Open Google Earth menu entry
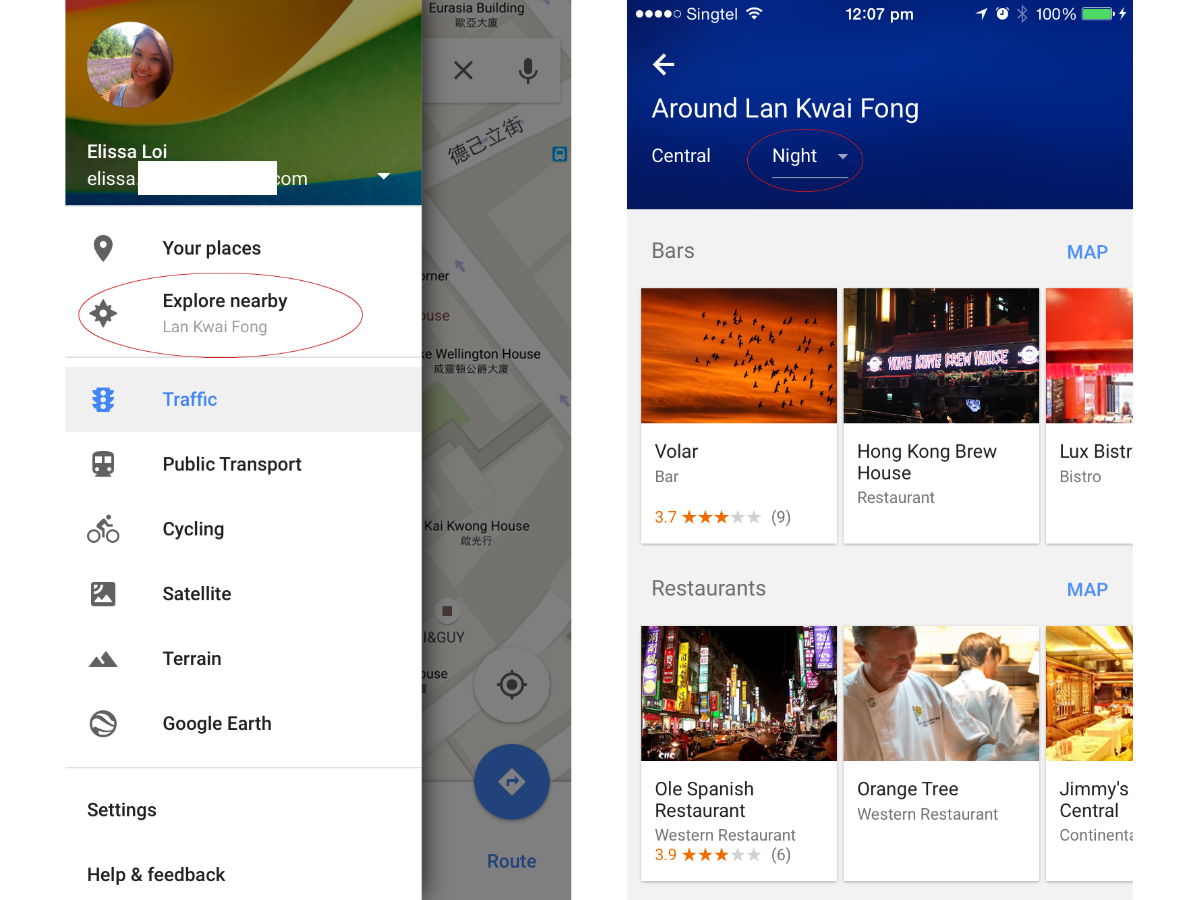The width and height of the screenshot is (1200, 900). tap(243, 724)
